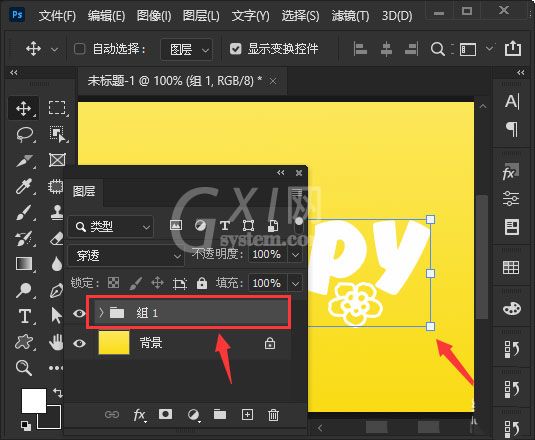Screen dimensions: 535x440
Task: Select the Frame tool with X box
Action: pos(57,160)
